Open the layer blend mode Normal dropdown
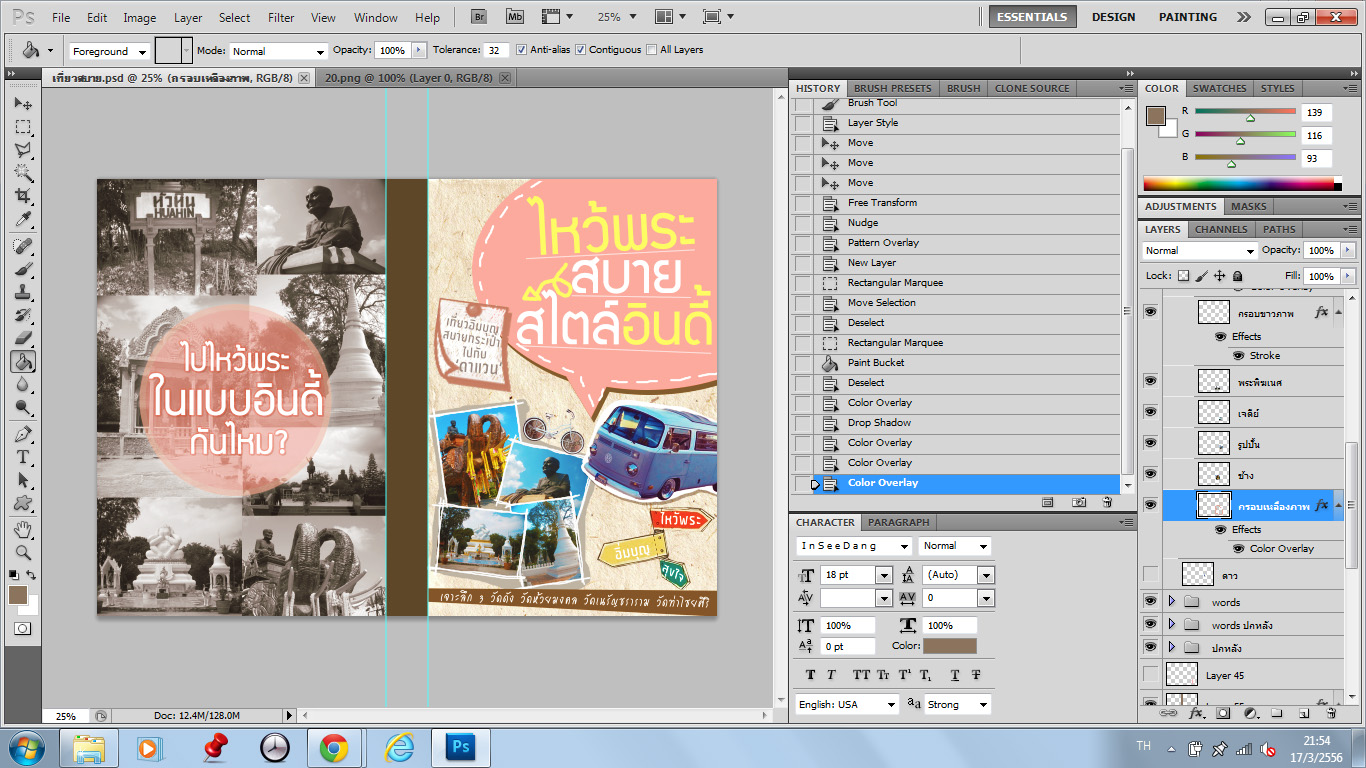The height and width of the screenshot is (768, 1366). (x=1199, y=251)
